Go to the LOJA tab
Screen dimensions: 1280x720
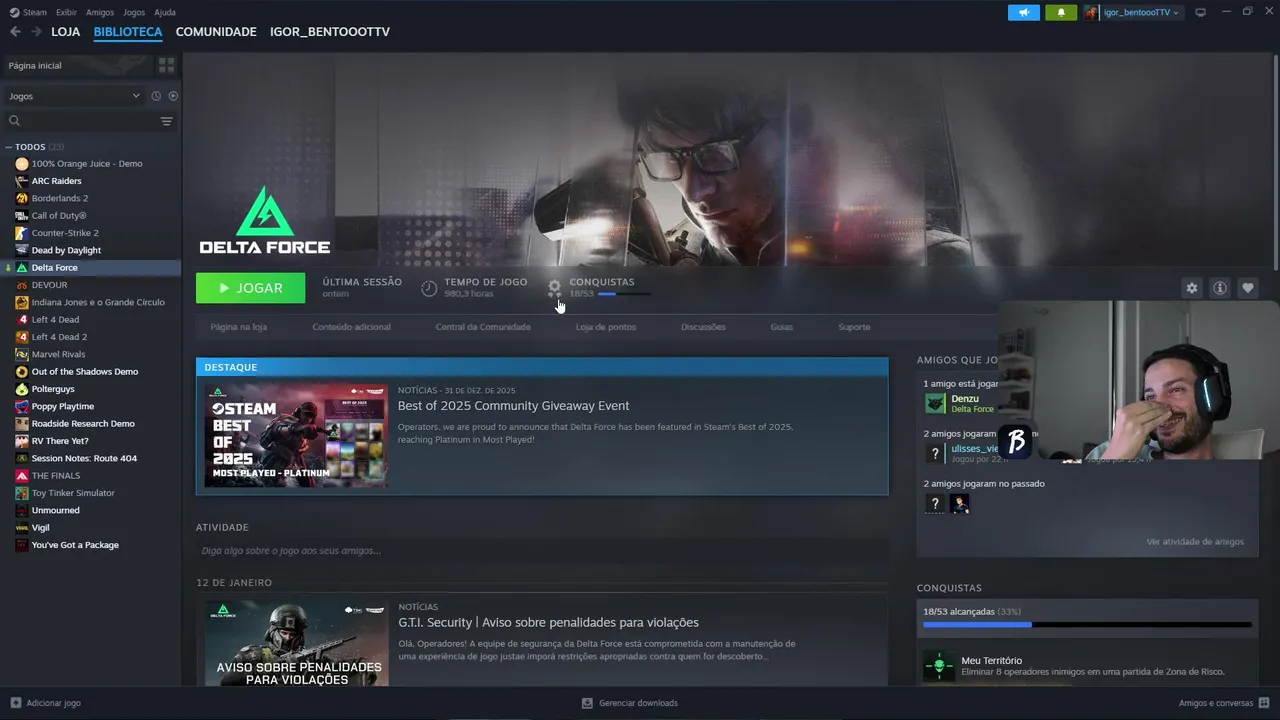[66, 32]
